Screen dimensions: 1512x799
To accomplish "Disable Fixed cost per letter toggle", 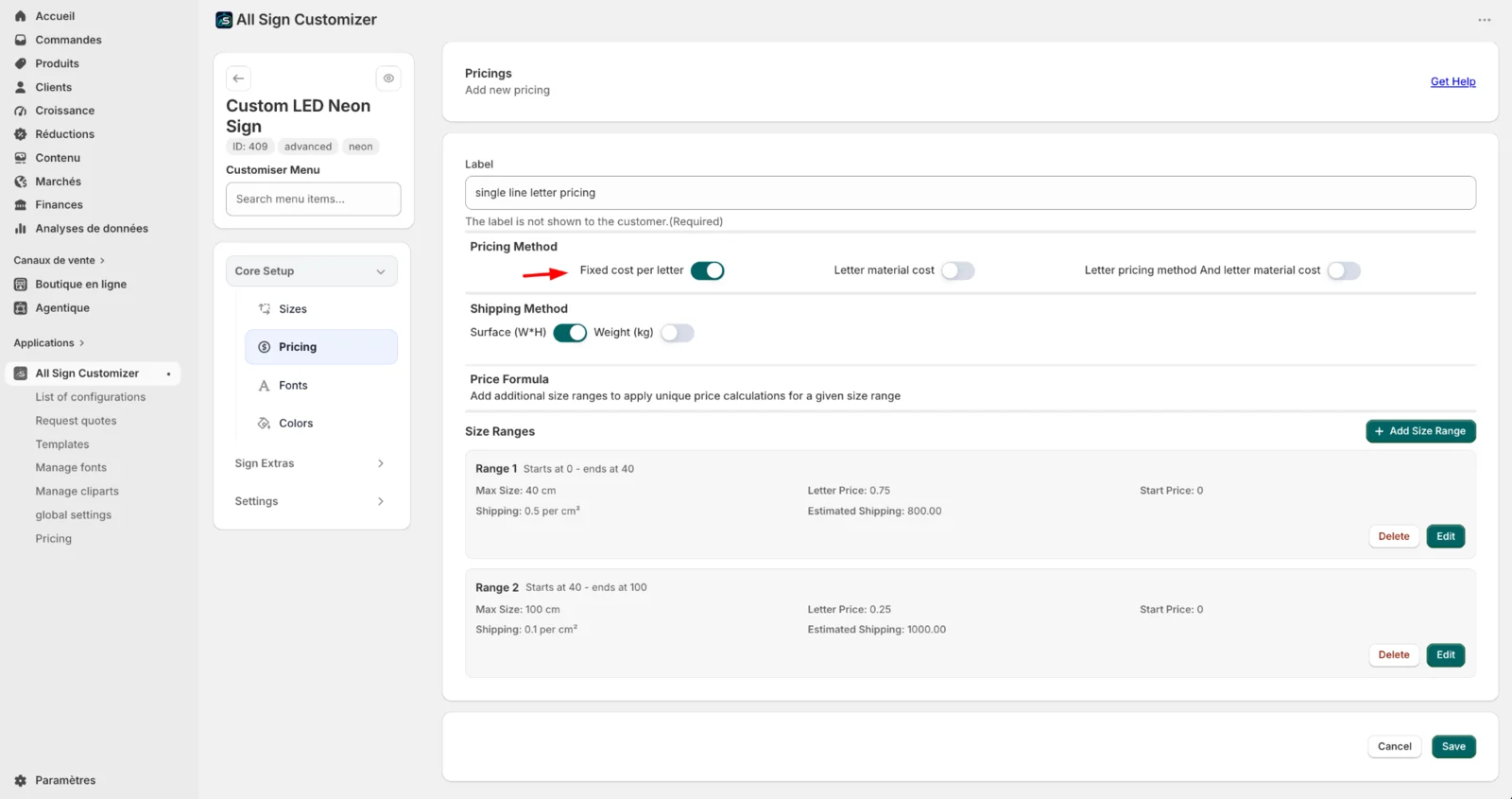I will [x=707, y=270].
